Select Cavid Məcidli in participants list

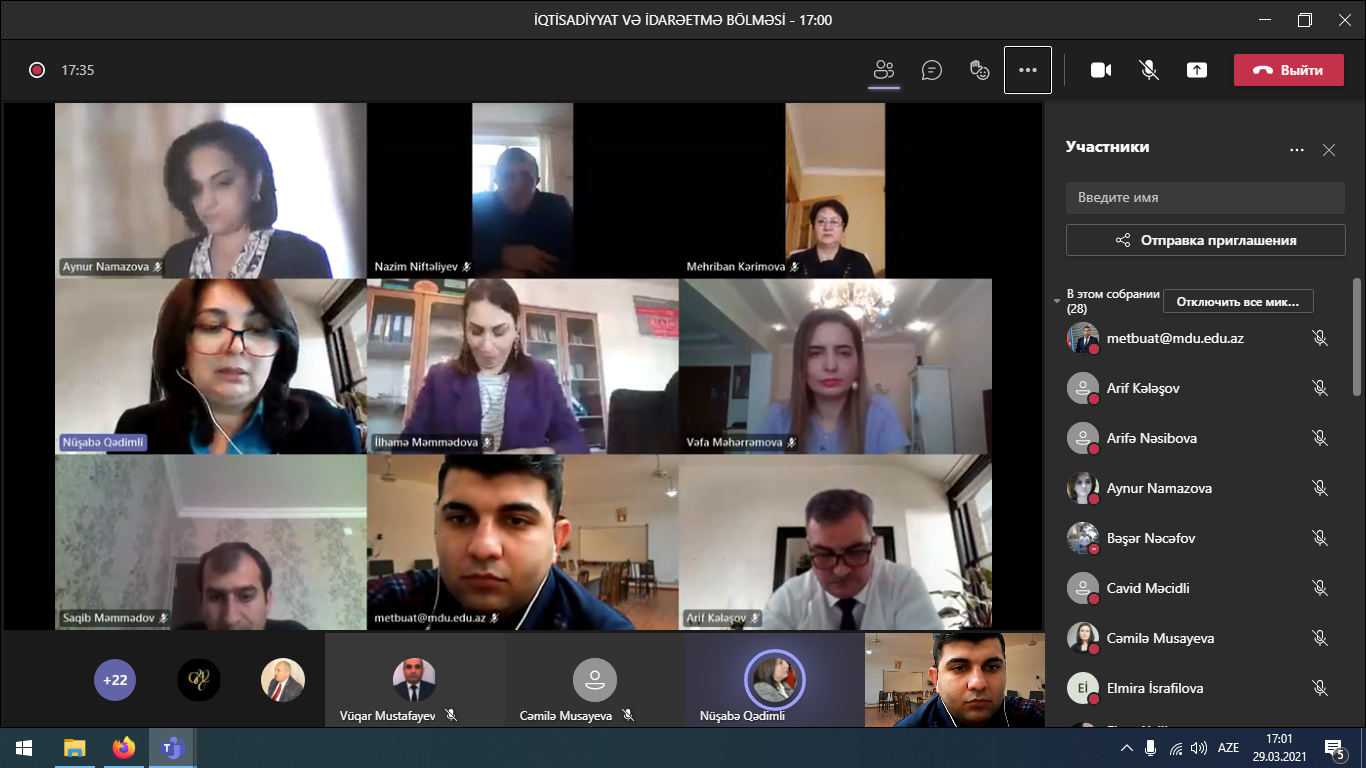click(1147, 588)
